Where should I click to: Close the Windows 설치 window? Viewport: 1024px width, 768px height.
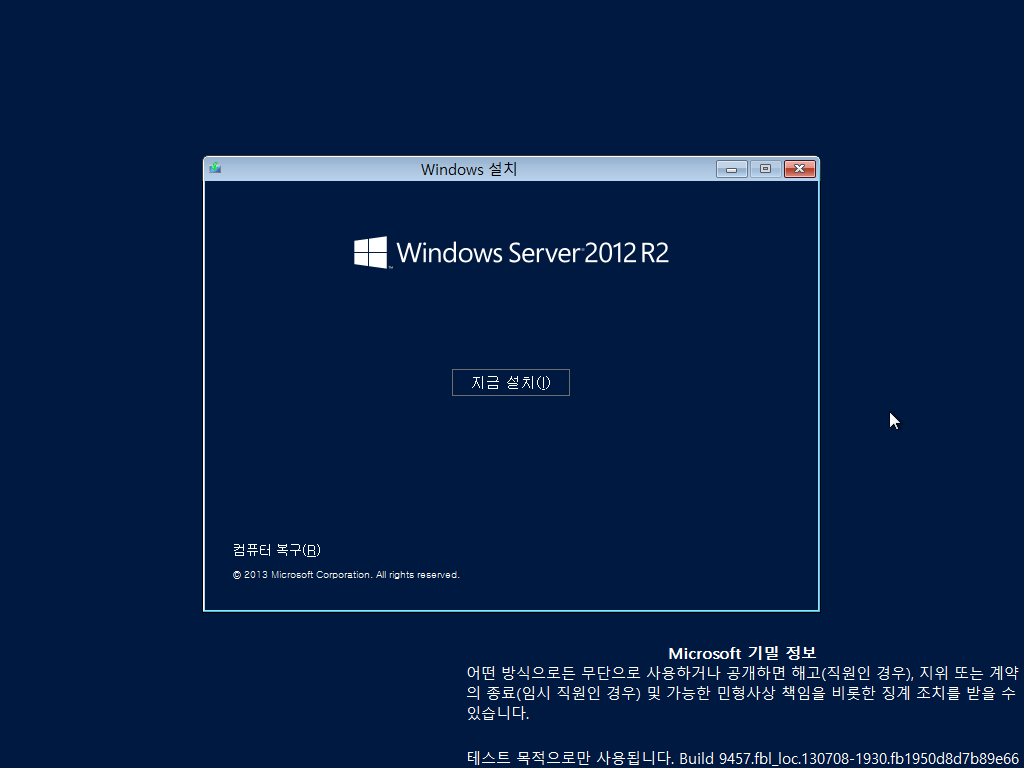click(x=800, y=169)
